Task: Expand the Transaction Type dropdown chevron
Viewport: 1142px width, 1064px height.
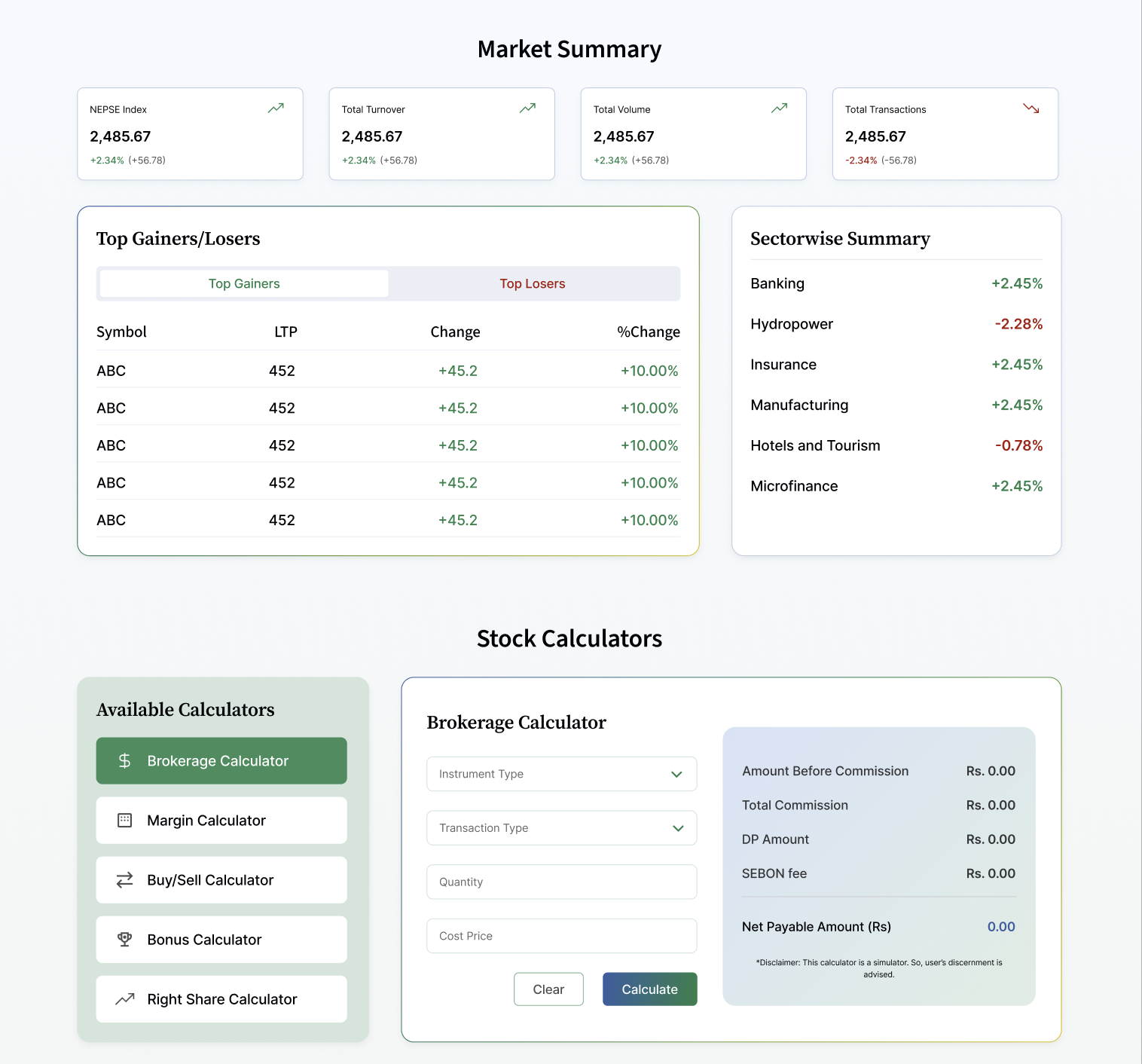Action: (x=678, y=828)
